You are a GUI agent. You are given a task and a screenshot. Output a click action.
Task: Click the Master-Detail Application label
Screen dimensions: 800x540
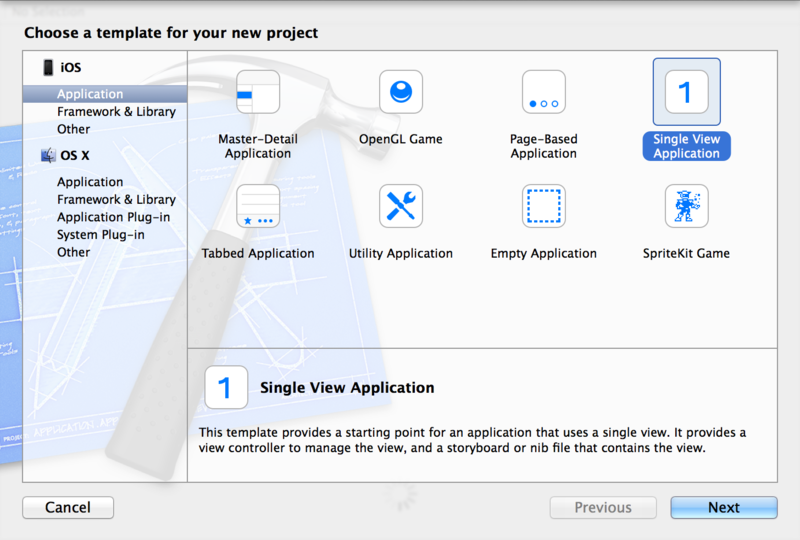(x=258, y=146)
